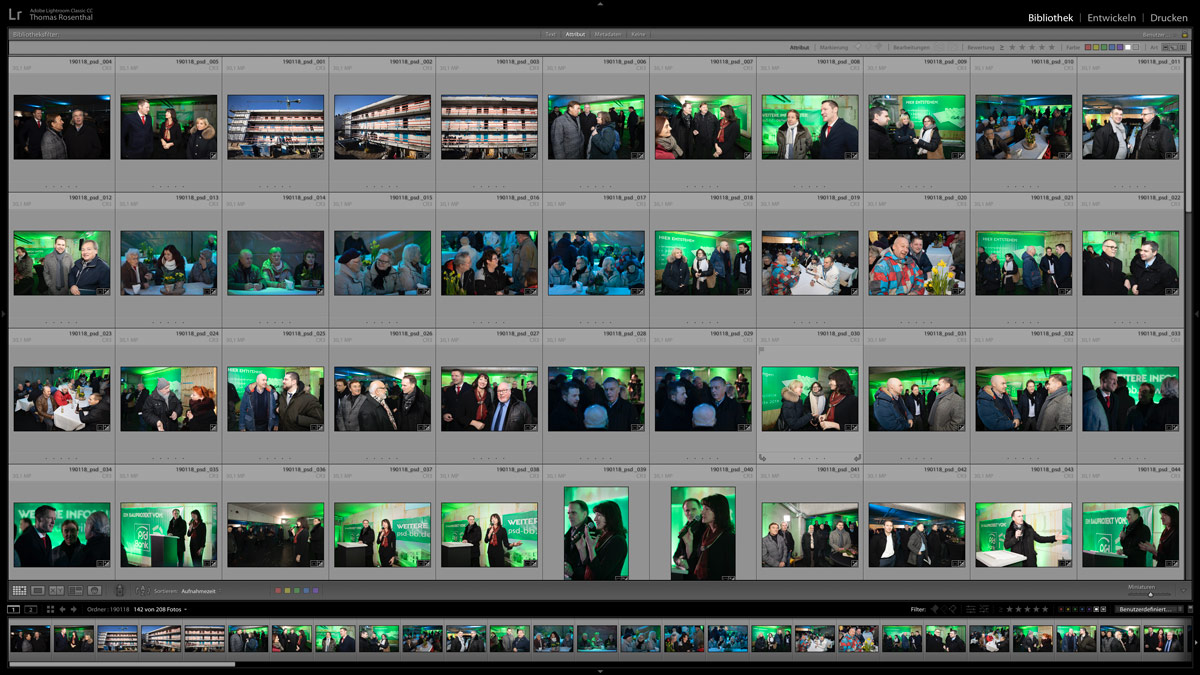Select the Metadaten filter button
The image size is (1200, 675).
click(607, 34)
